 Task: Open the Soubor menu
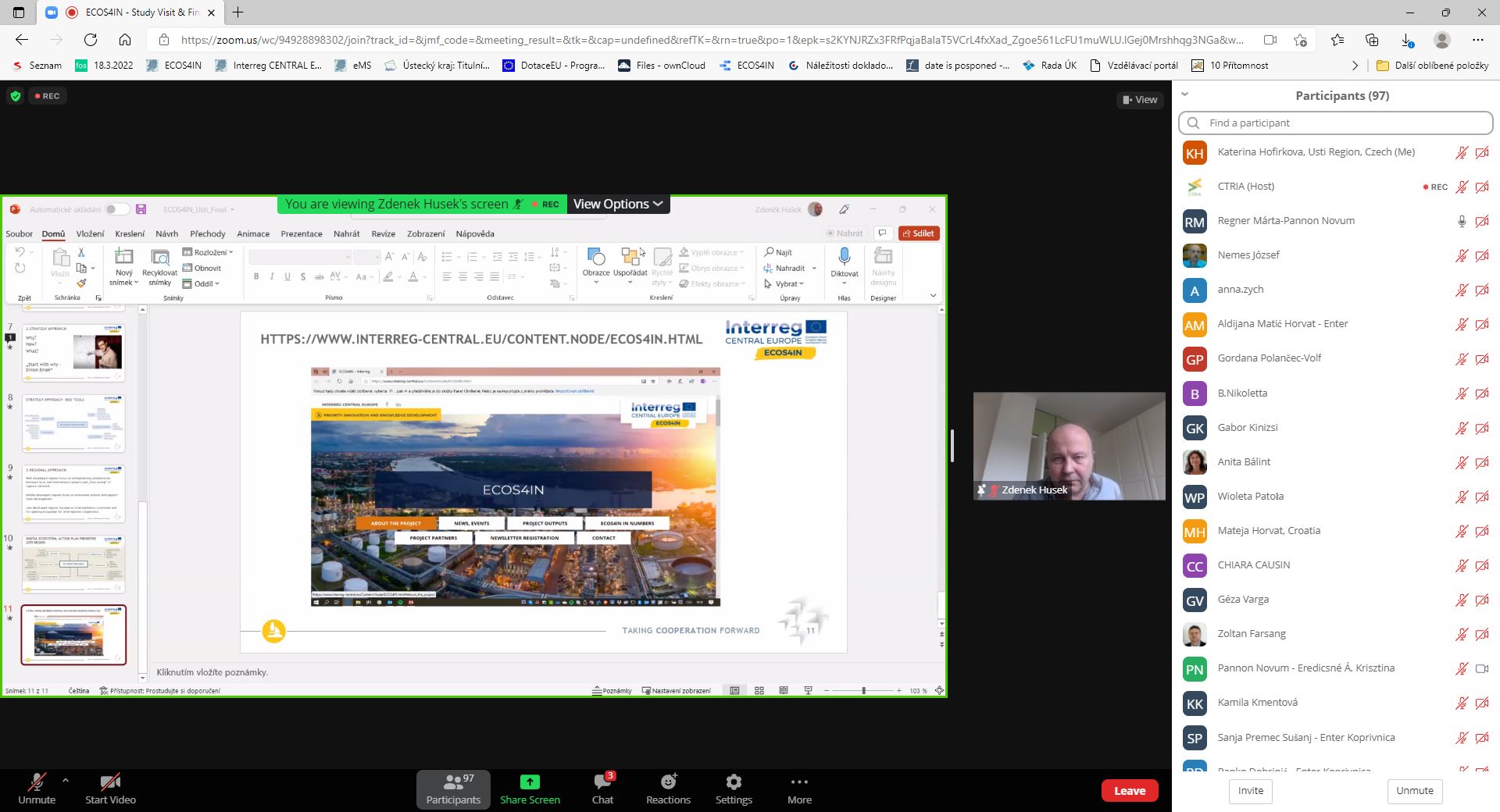point(19,233)
